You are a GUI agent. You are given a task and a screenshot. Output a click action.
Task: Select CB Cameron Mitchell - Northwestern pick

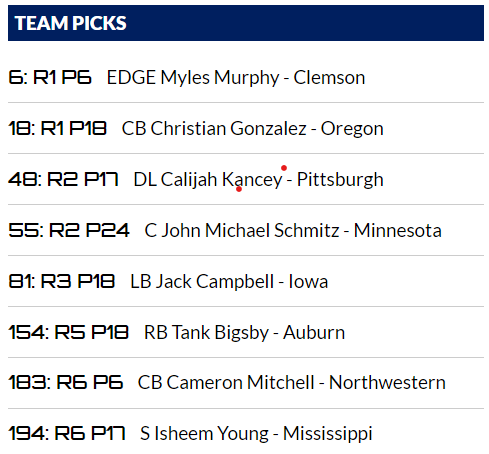coord(292,383)
